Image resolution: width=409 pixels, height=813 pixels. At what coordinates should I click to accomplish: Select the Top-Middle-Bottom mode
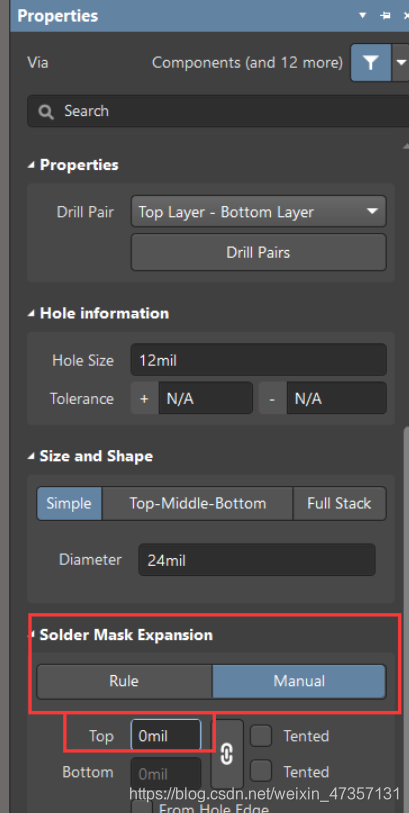coord(198,503)
